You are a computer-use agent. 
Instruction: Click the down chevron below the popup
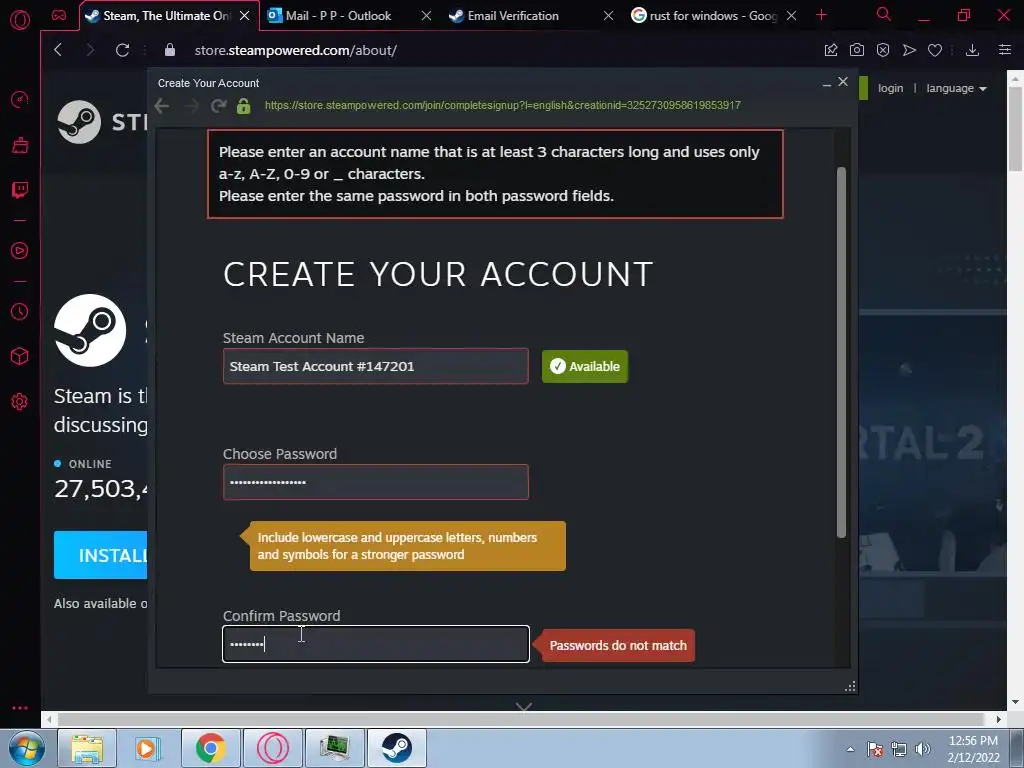pos(524,706)
